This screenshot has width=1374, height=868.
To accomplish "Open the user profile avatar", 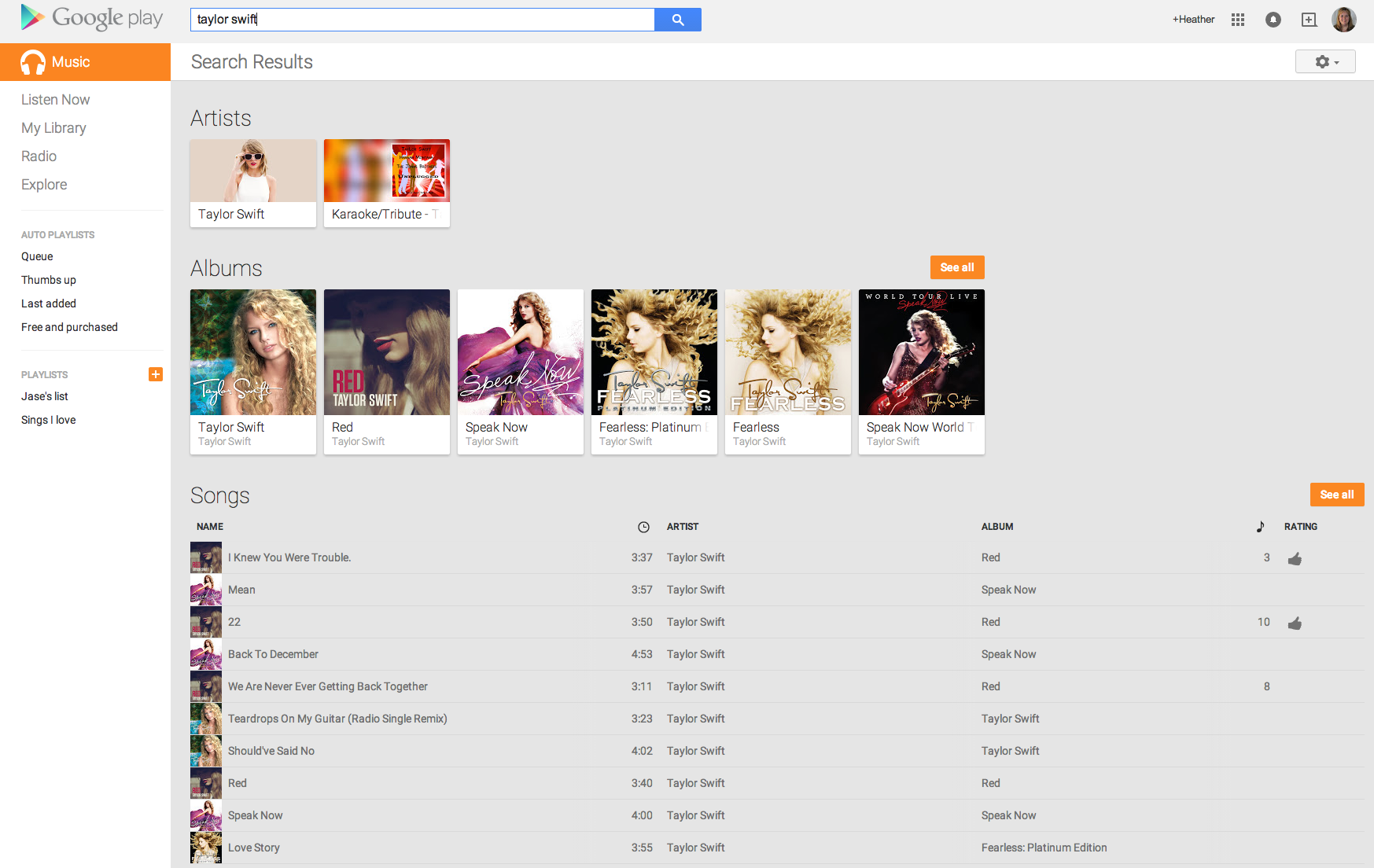I will tap(1343, 20).
